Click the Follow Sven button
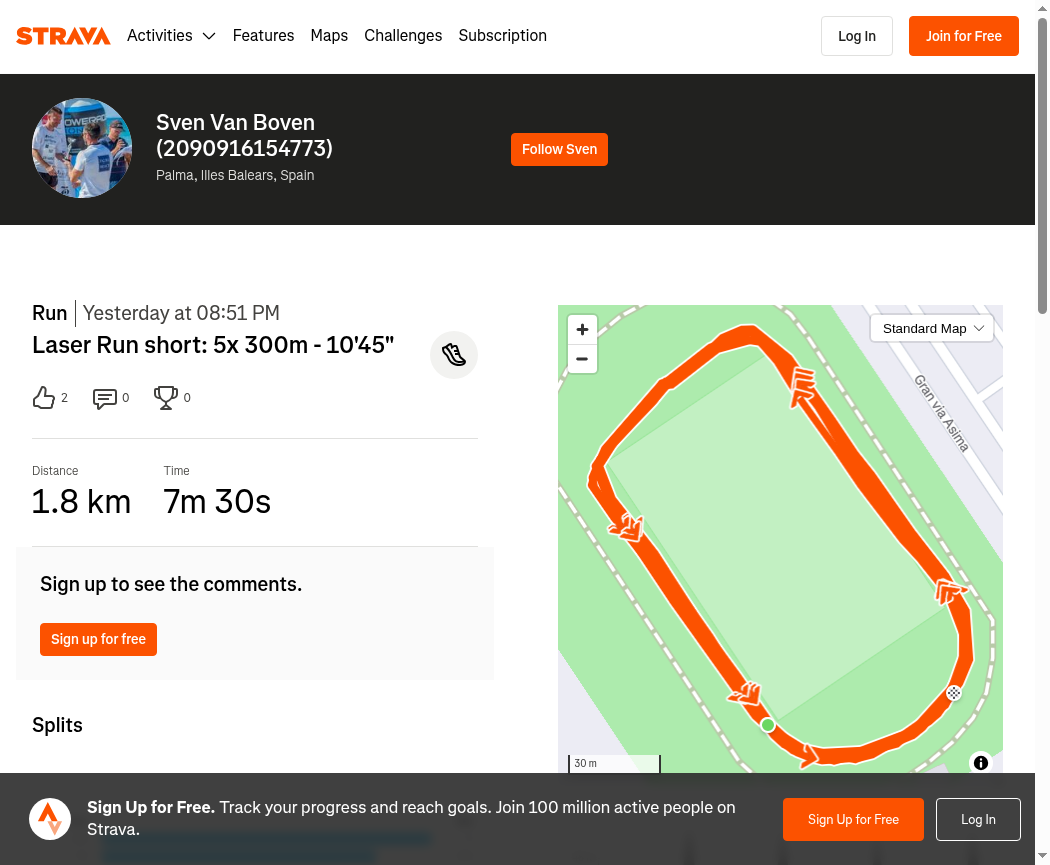The image size is (1050, 865). point(559,149)
